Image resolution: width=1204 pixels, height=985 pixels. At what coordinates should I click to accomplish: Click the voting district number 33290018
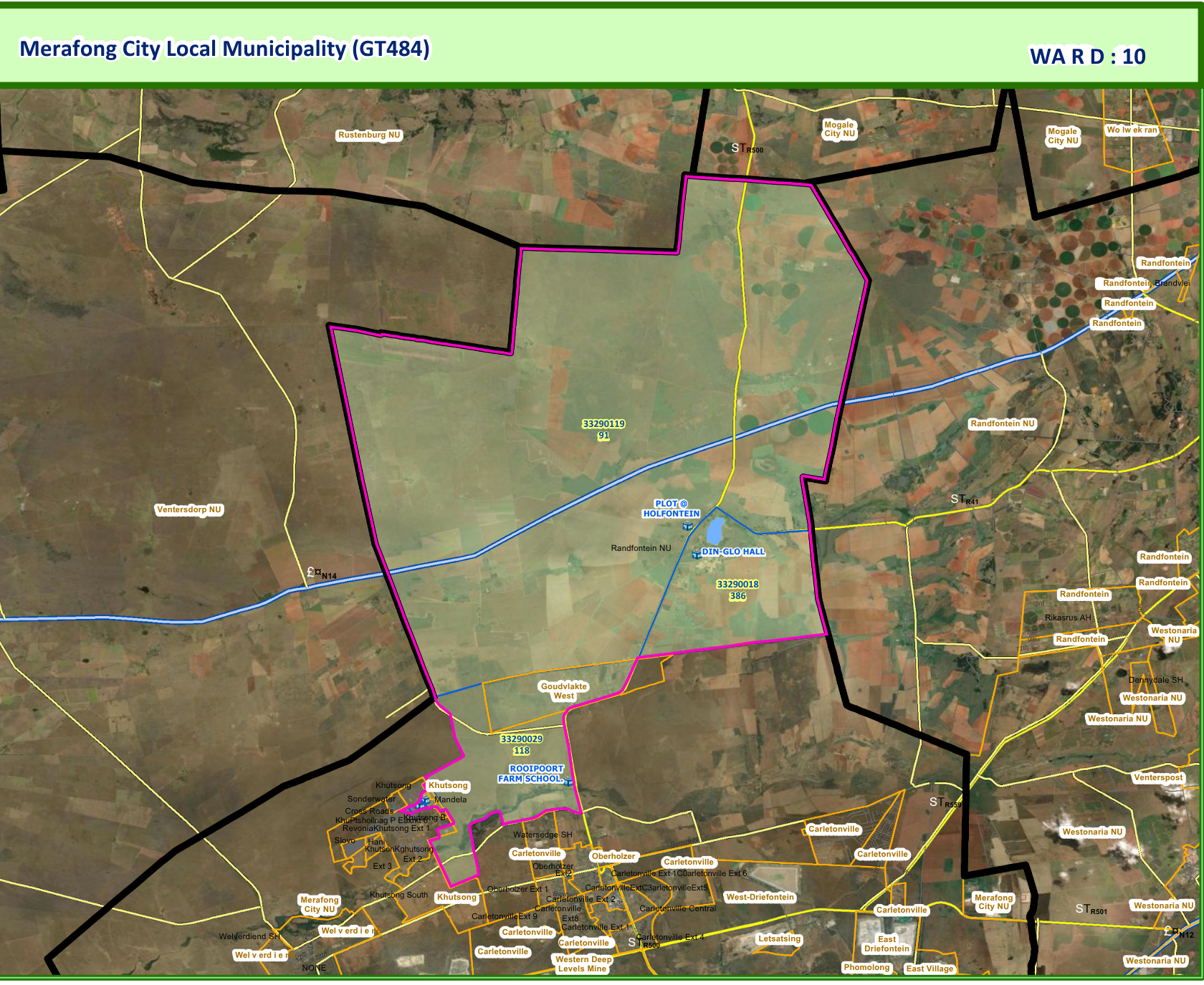(x=737, y=585)
